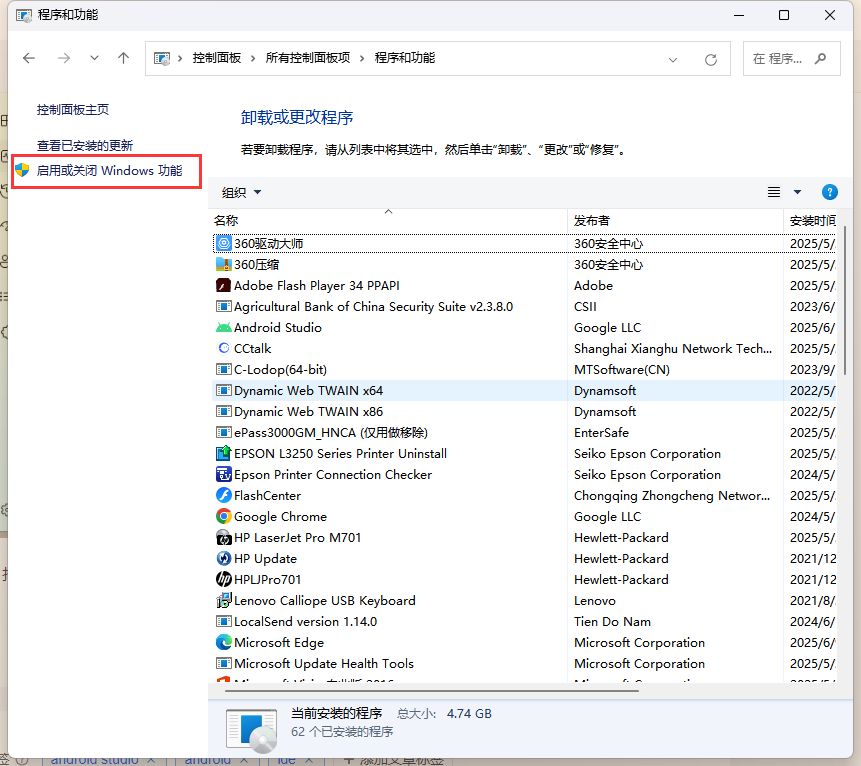
Task: Click the Adobe Flash Player 34 PPAPI icon
Action: (223, 286)
